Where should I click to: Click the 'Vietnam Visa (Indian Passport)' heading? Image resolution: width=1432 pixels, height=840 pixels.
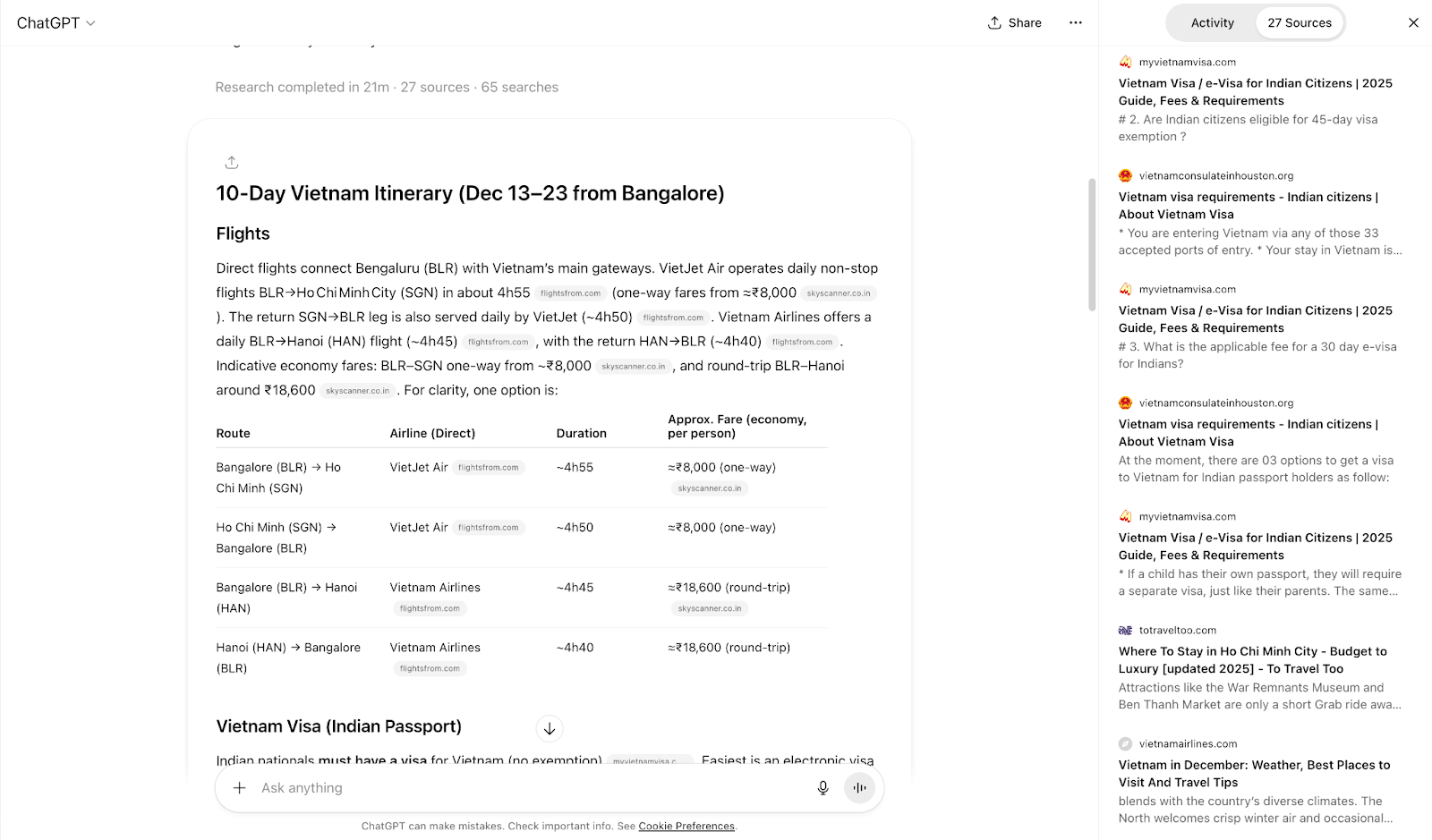(339, 726)
